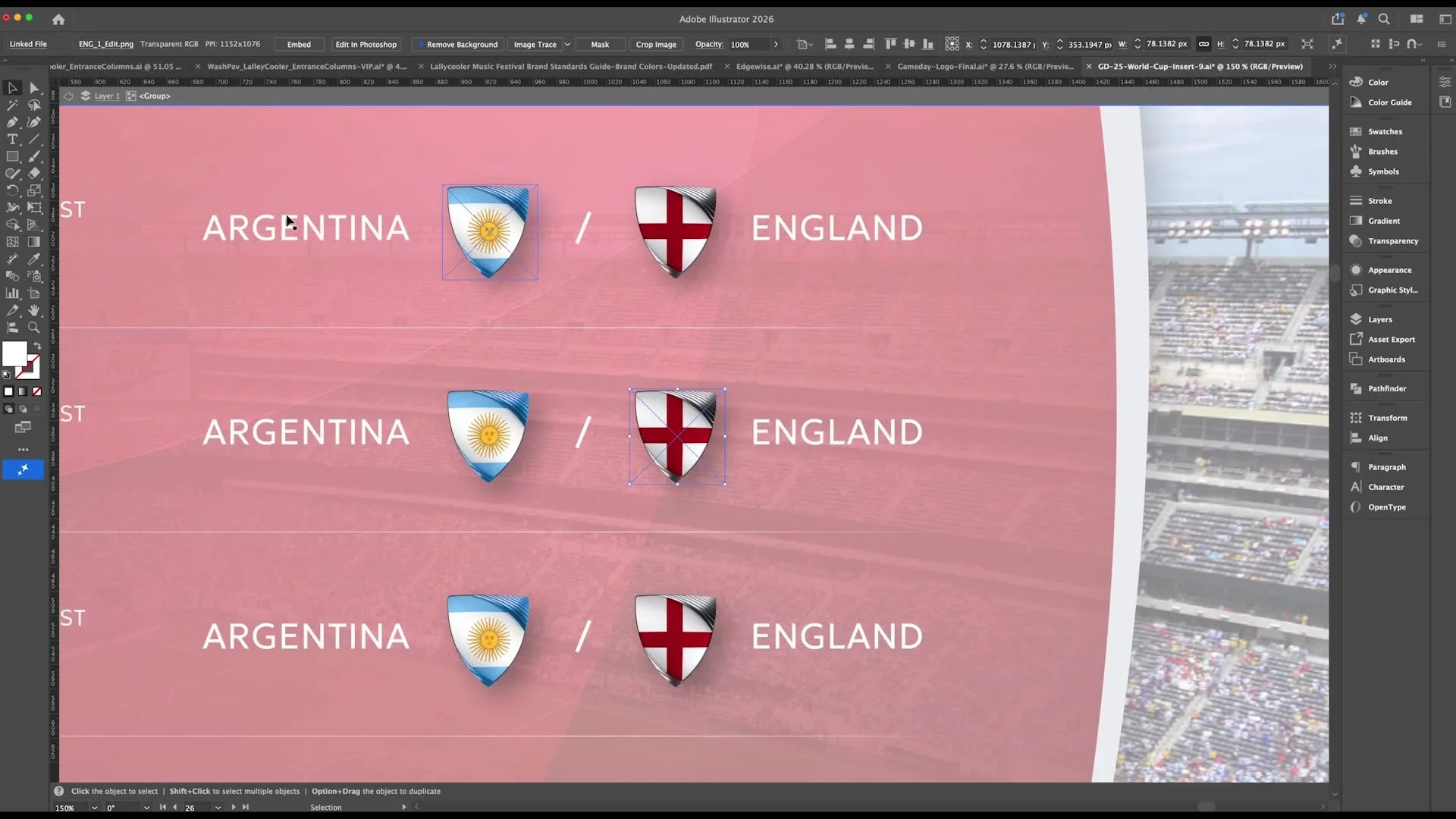Switch to Lallycooler Music Festival Brand Standards tab
The image size is (1456, 819).
click(x=571, y=66)
